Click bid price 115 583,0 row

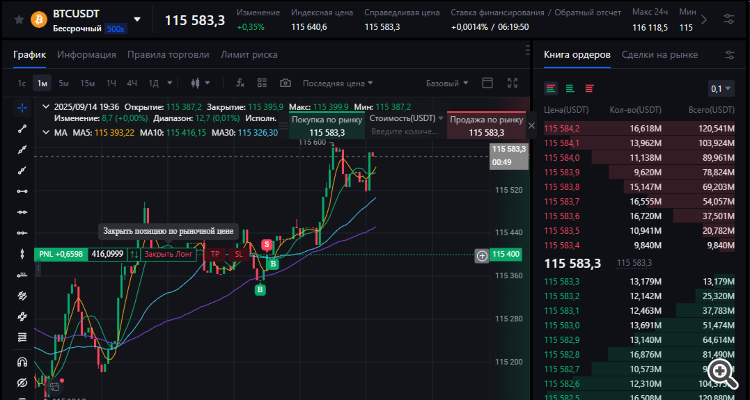(x=639, y=326)
